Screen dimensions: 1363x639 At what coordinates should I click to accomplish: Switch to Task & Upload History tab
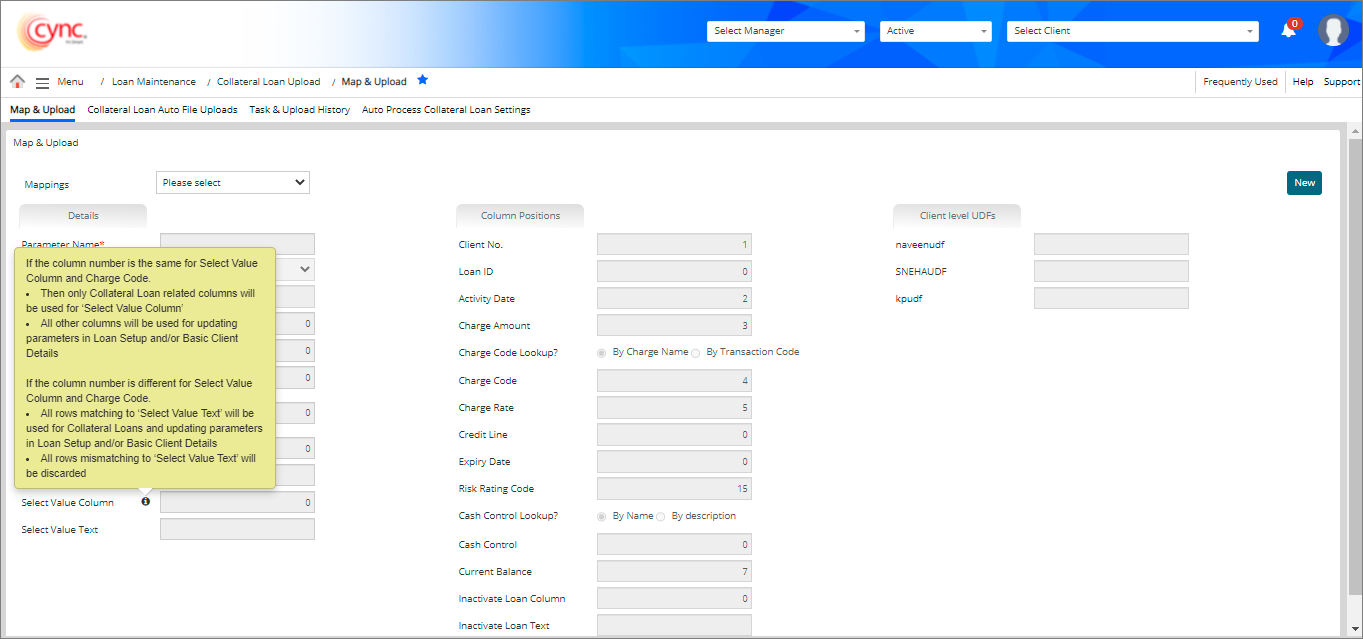299,110
